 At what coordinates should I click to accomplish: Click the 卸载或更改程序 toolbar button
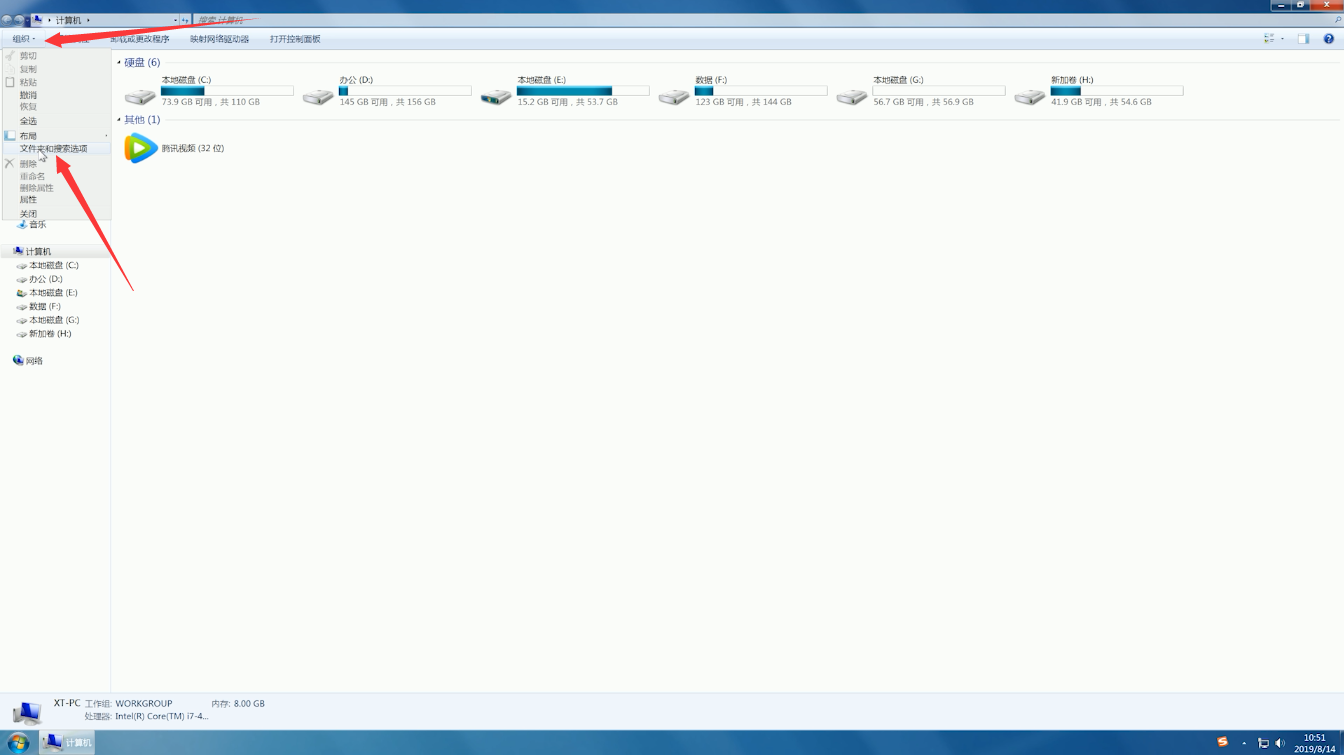(139, 39)
